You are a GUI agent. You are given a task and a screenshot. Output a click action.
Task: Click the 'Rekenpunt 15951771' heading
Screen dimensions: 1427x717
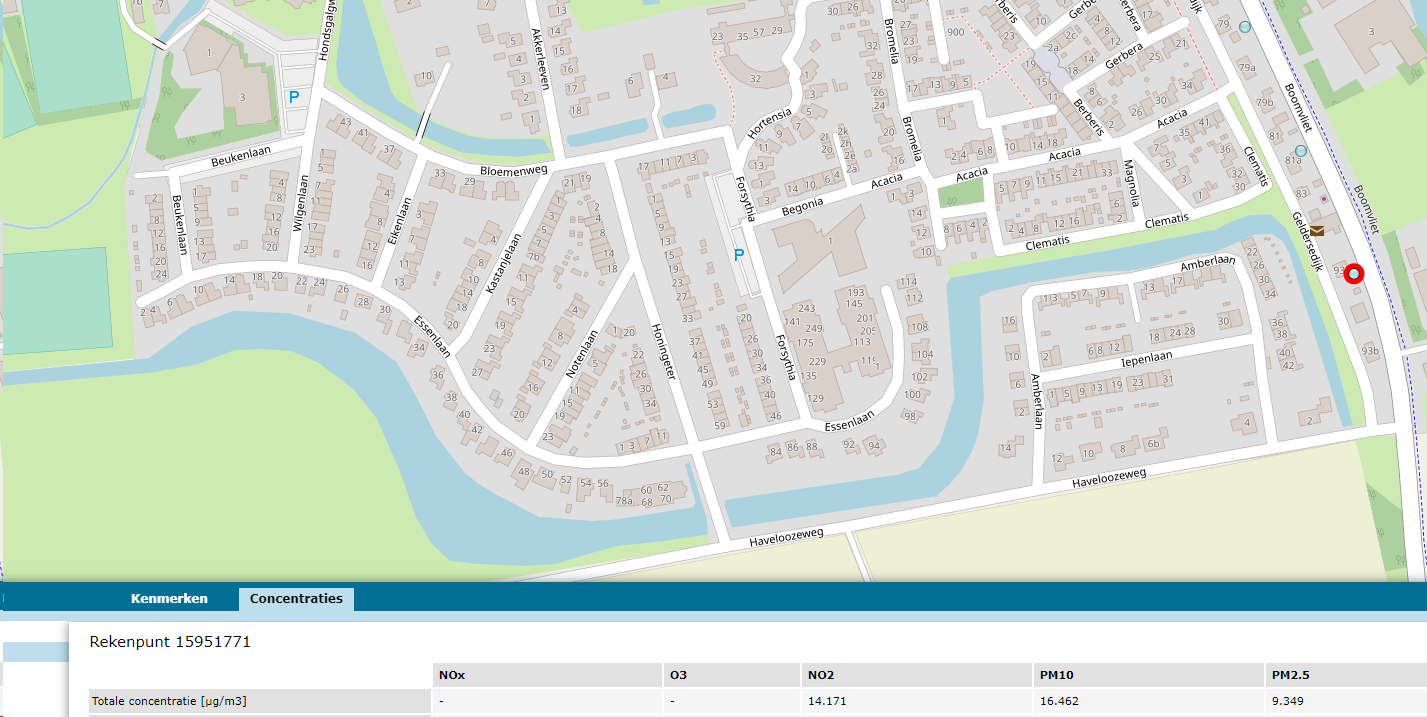170,642
